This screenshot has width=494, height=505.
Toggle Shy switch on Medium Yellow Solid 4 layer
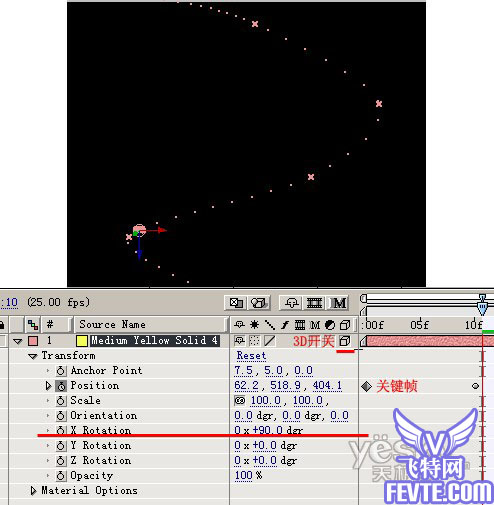(239, 341)
